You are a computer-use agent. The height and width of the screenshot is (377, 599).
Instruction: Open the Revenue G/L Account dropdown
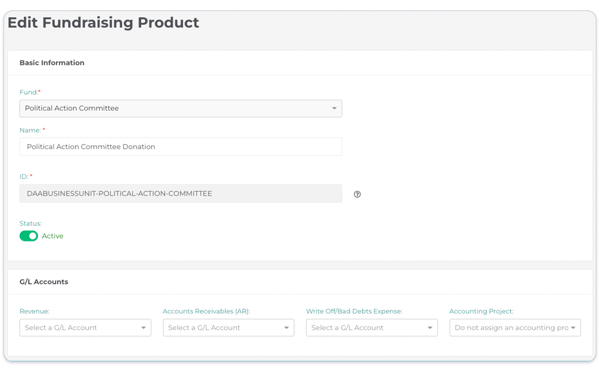pyautogui.click(x=85, y=328)
